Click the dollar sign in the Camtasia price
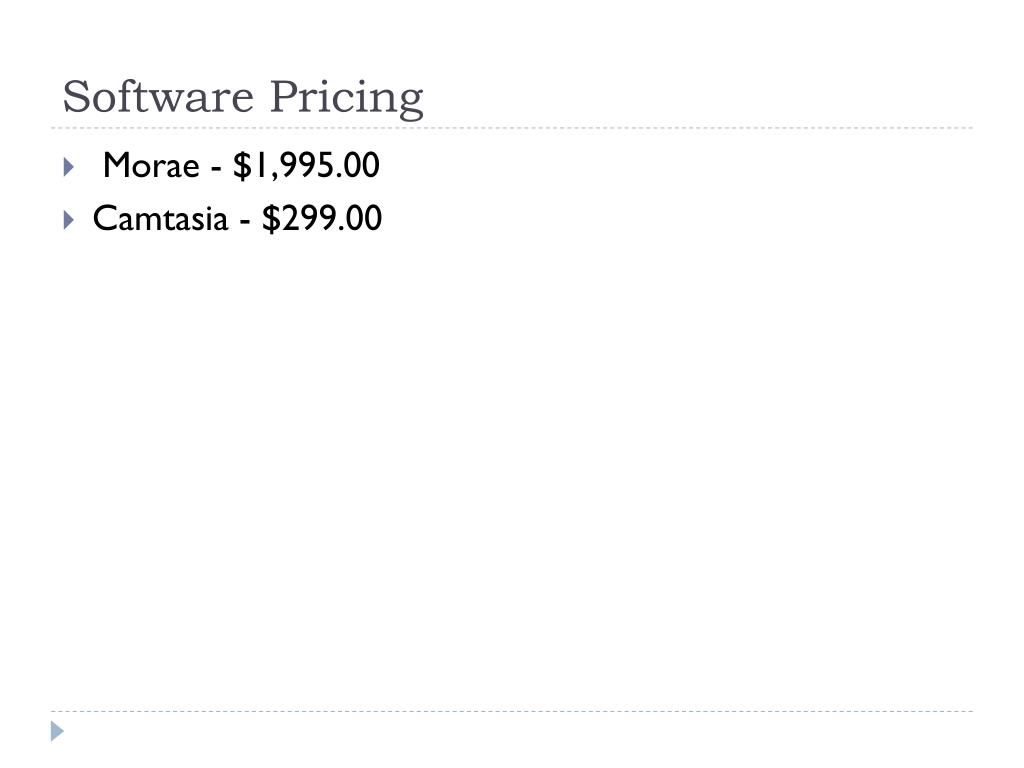Screen dimensions: 1024x768 (x=271, y=219)
